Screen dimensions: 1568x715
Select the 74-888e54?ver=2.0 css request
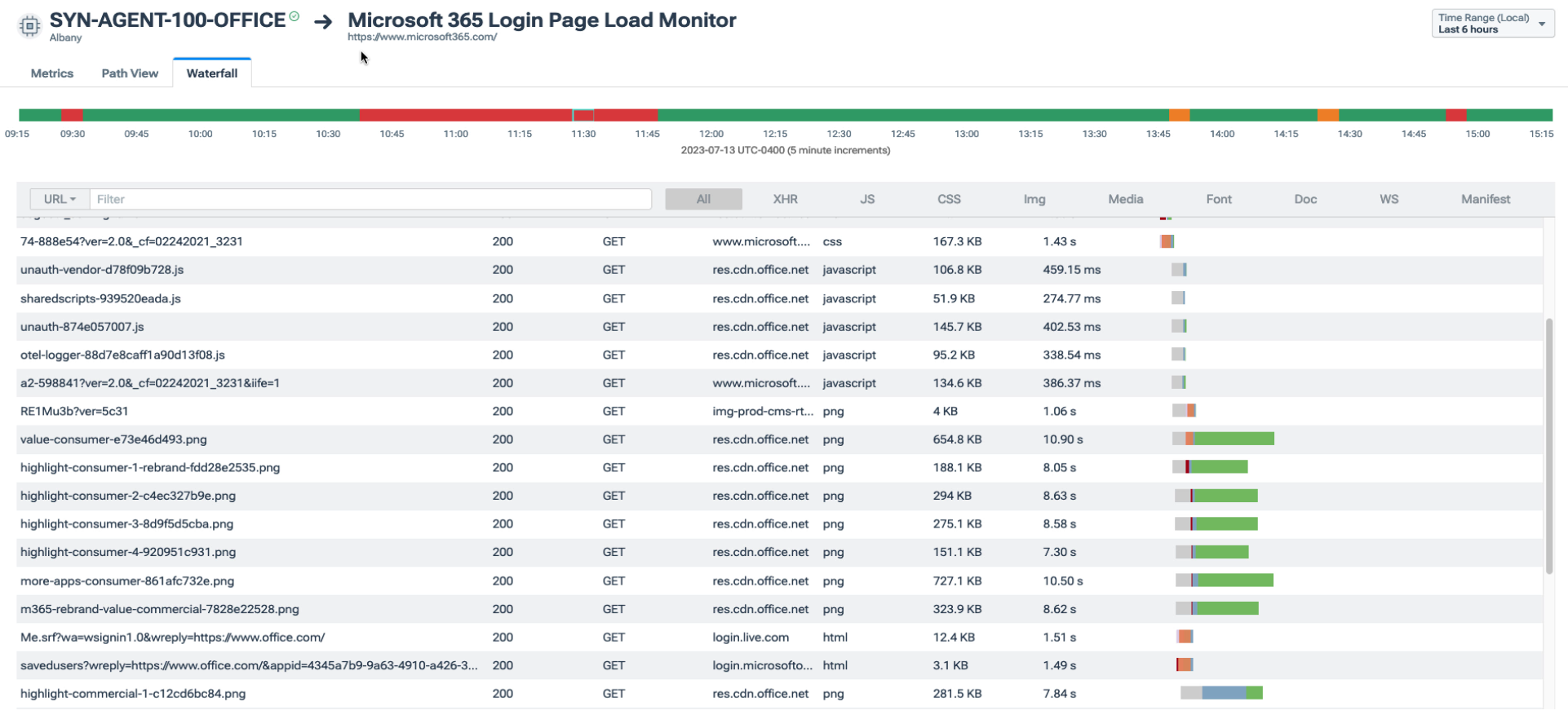pyautogui.click(x=779, y=241)
